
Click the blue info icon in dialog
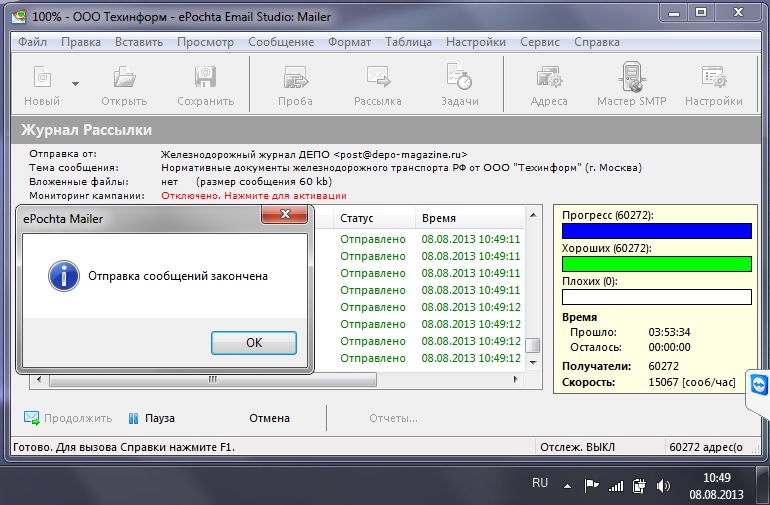pos(64,276)
